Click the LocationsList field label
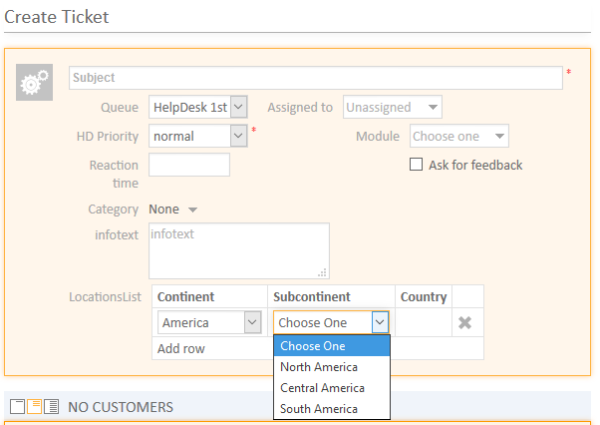Screen dimensions: 600x425 click(105, 296)
